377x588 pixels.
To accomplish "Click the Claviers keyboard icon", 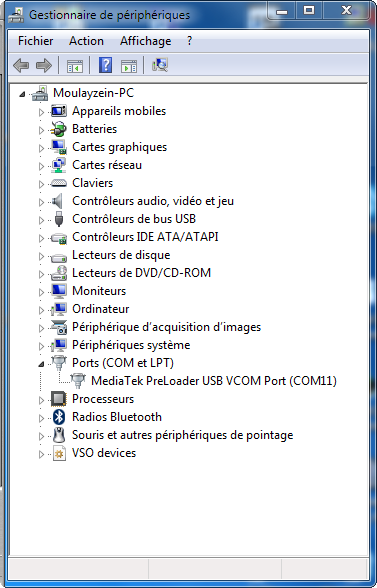I will [x=59, y=183].
